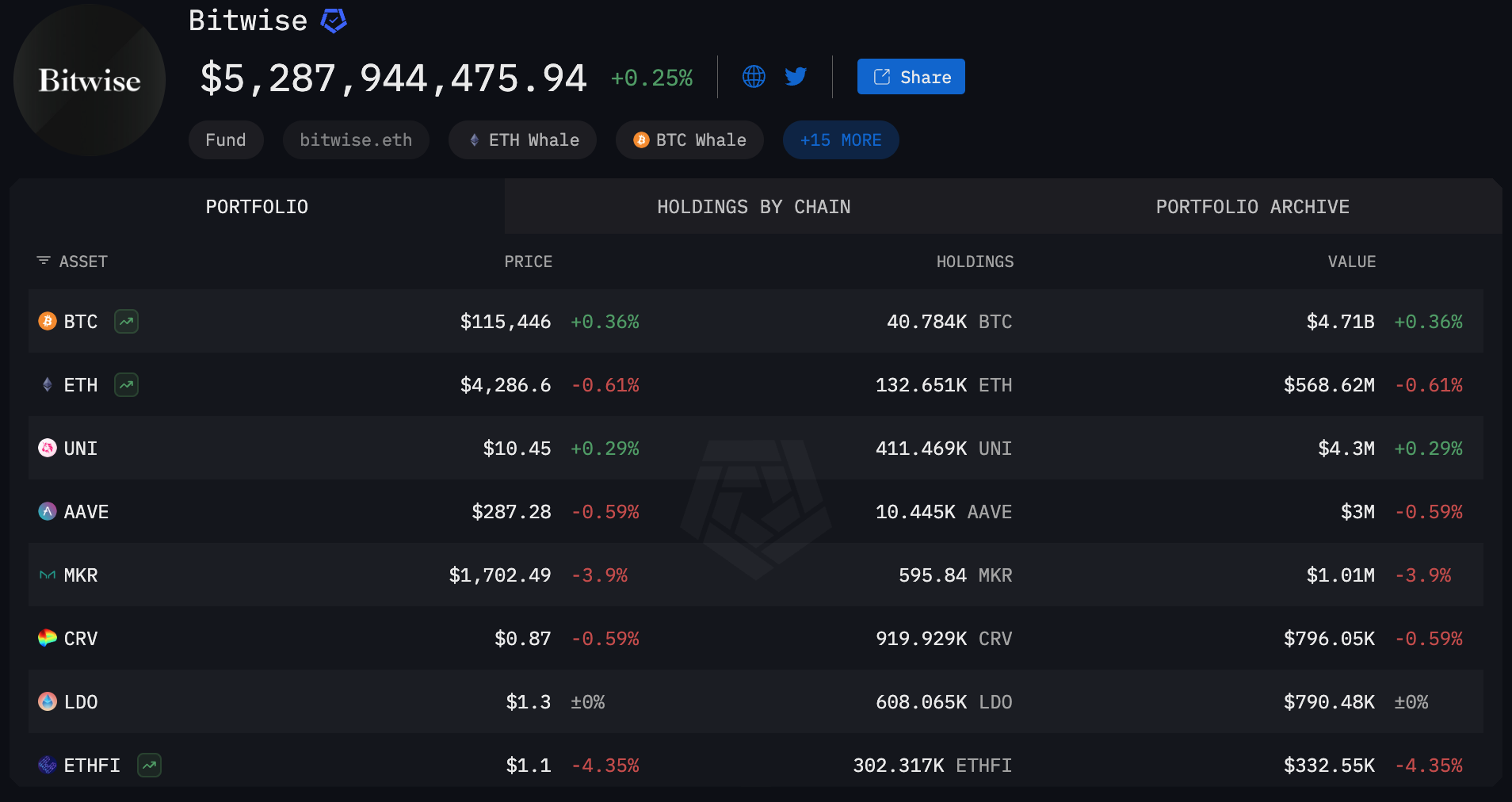Click the ASSET filter icon
This screenshot has width=1512, height=802.
click(x=44, y=261)
